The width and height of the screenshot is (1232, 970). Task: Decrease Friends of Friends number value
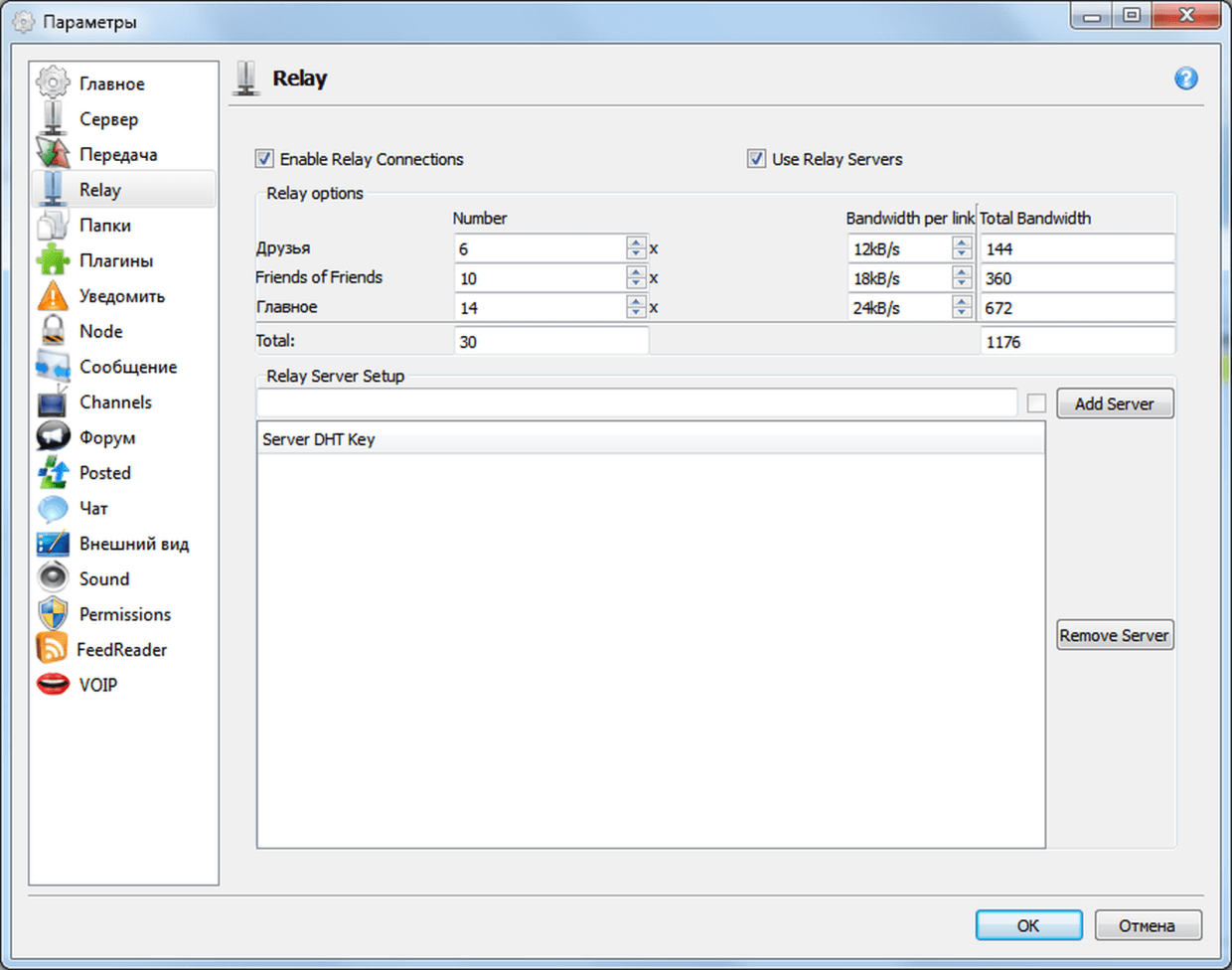point(636,284)
